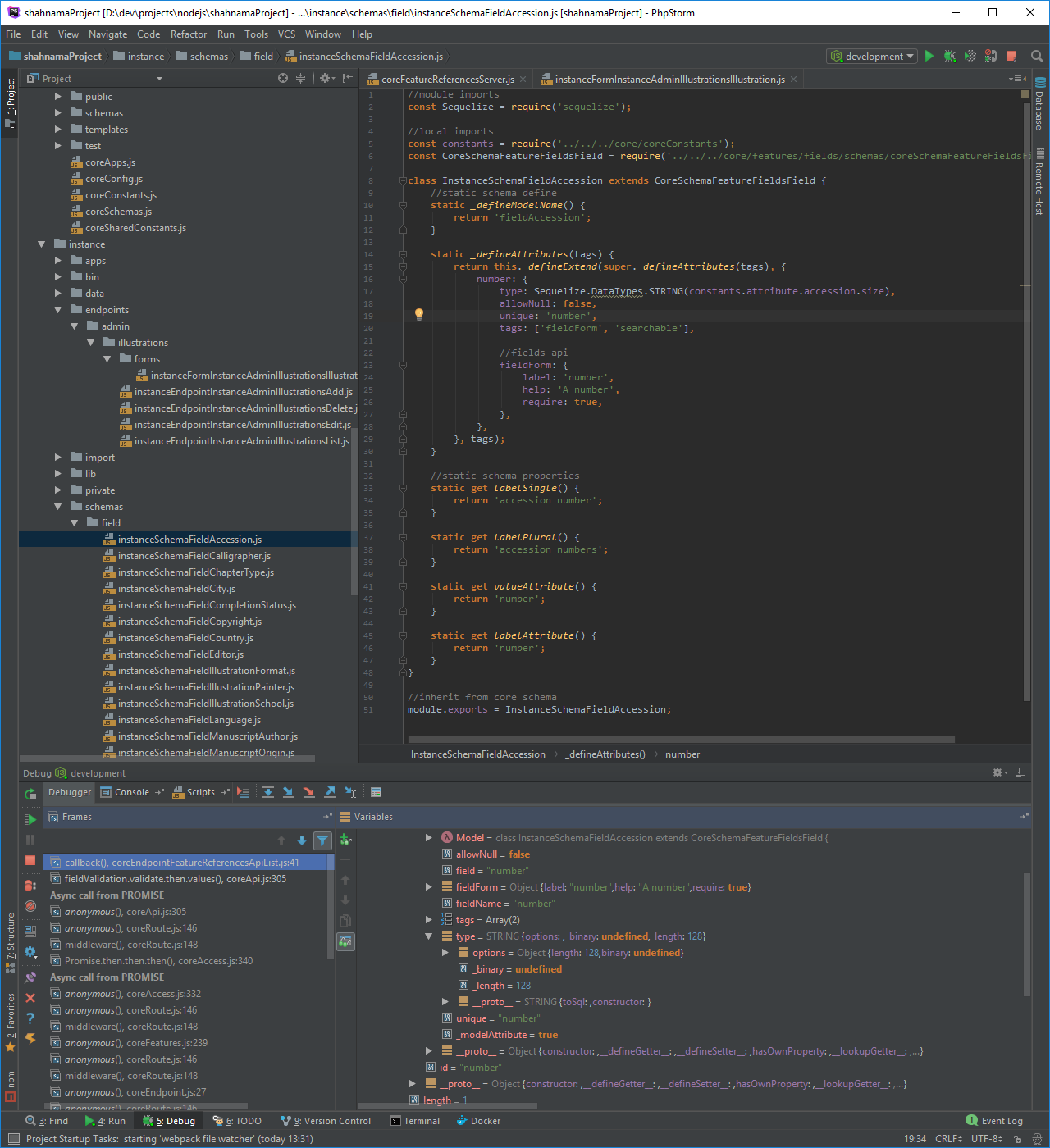Click the Evaluate Expression calculator icon
Viewport: 1050px width, 1148px height.
point(376,791)
